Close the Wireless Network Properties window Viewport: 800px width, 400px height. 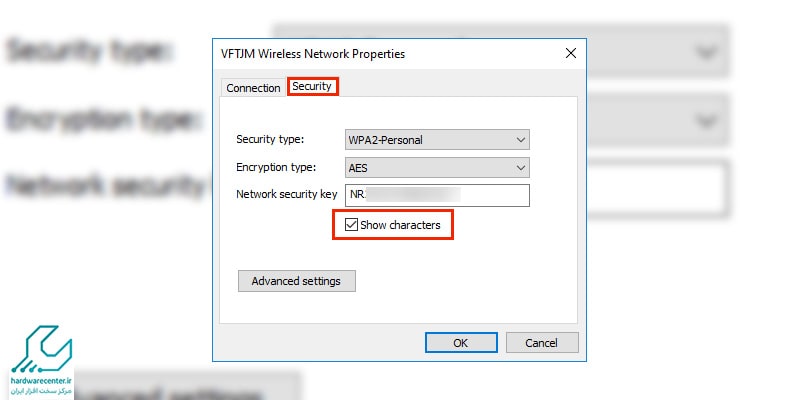tap(571, 53)
